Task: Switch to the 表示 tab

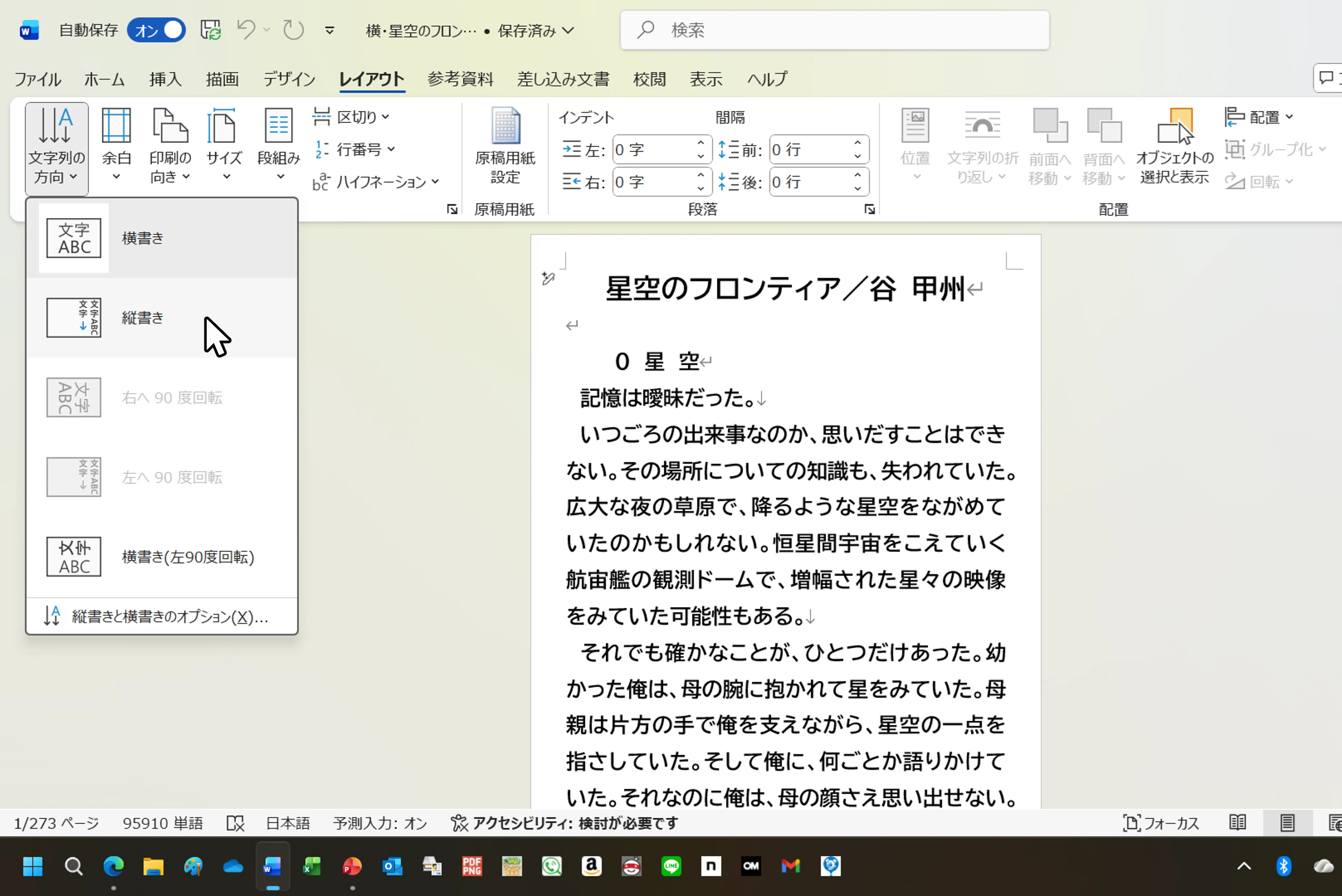Action: (706, 79)
